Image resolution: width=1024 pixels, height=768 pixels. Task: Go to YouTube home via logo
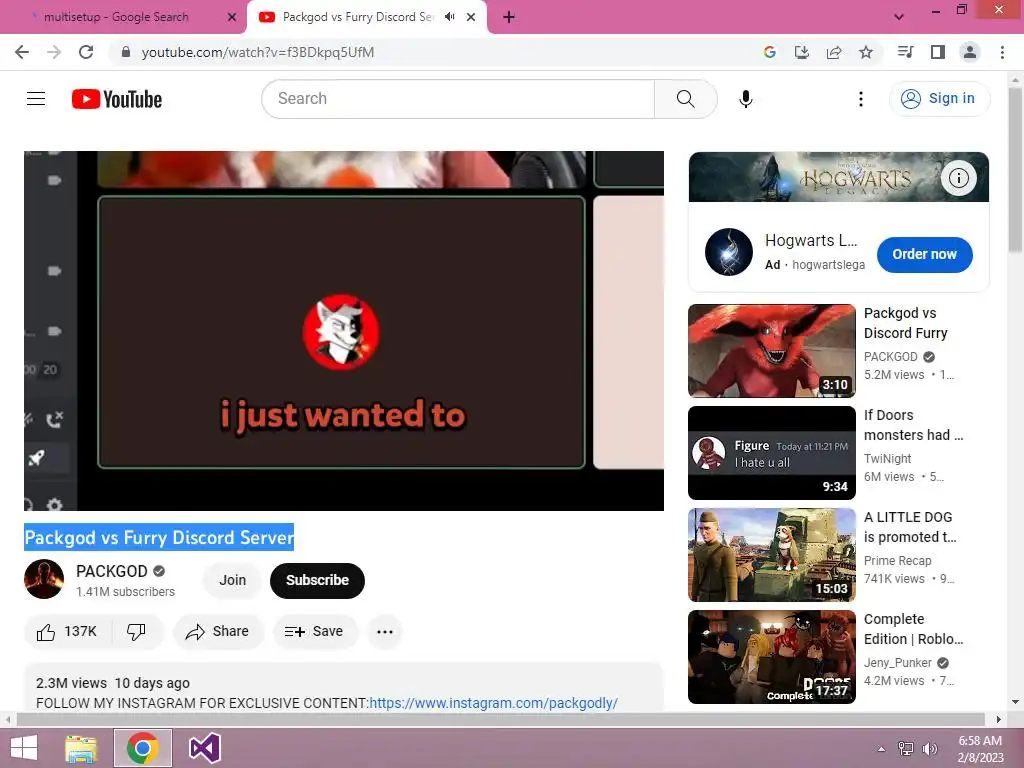point(117,99)
